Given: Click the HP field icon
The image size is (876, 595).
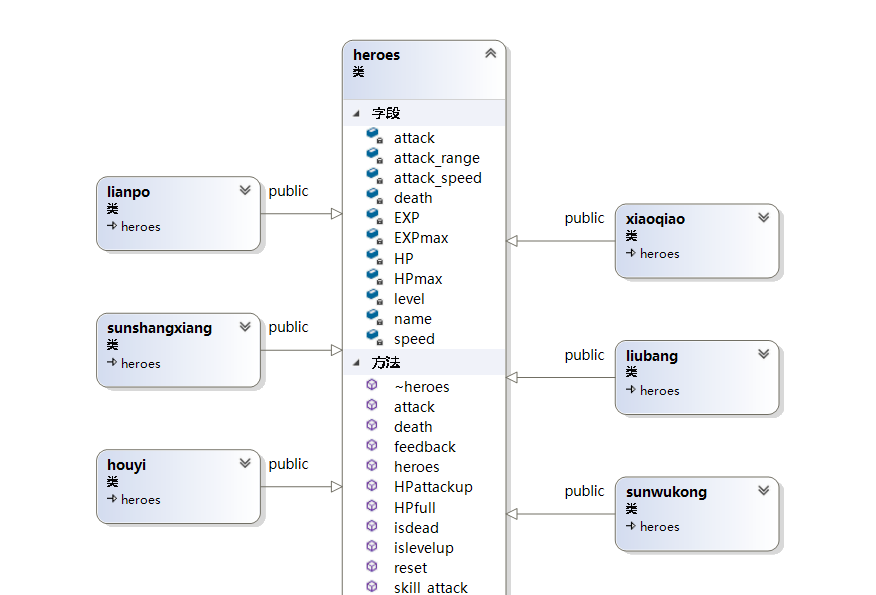Looking at the screenshot, I should [374, 257].
